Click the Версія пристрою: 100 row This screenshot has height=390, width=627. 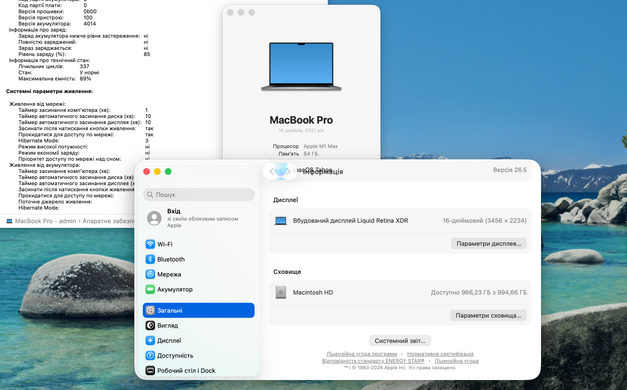(55, 18)
